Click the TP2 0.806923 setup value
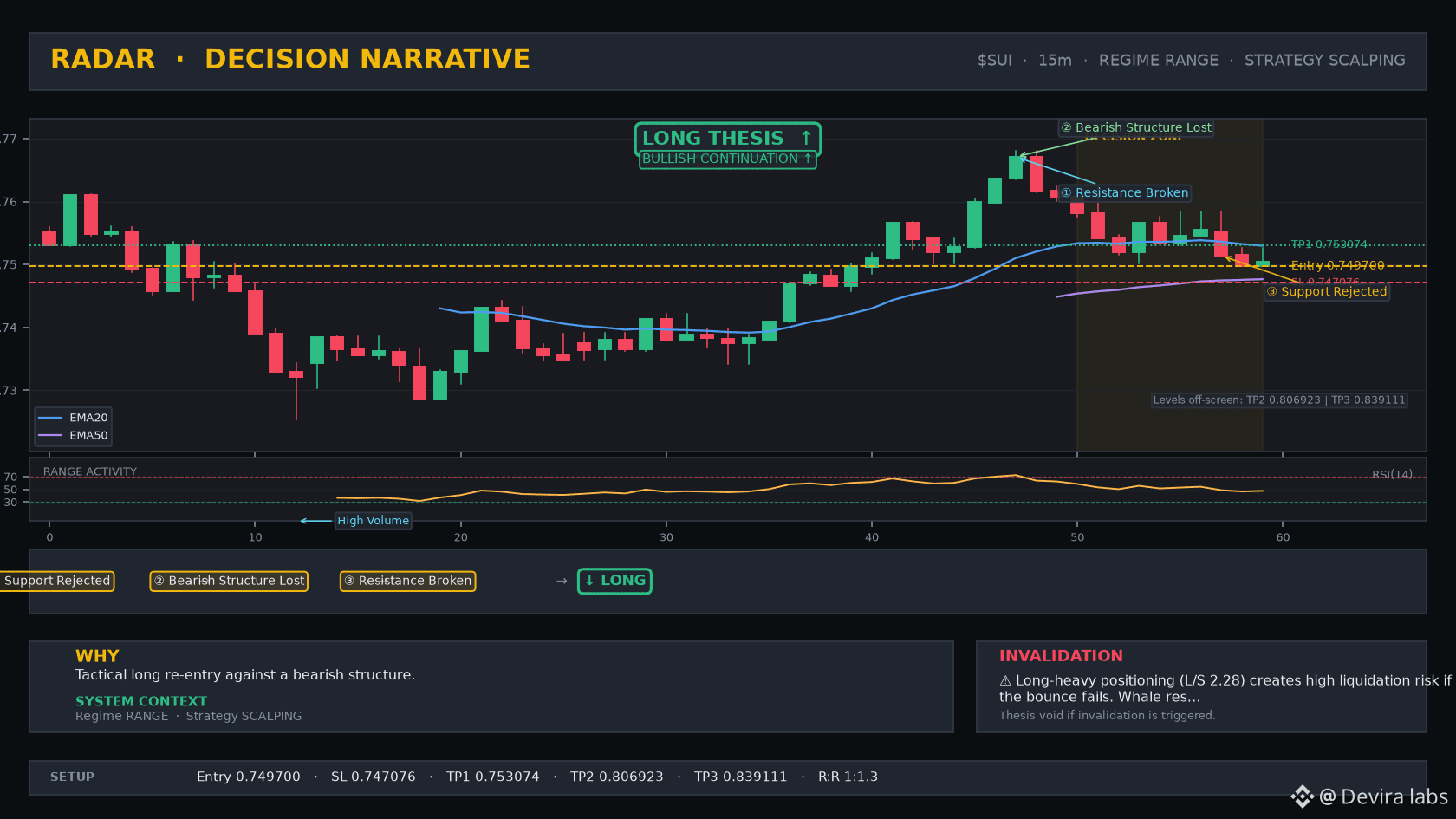Image resolution: width=1456 pixels, height=819 pixels. [617, 777]
